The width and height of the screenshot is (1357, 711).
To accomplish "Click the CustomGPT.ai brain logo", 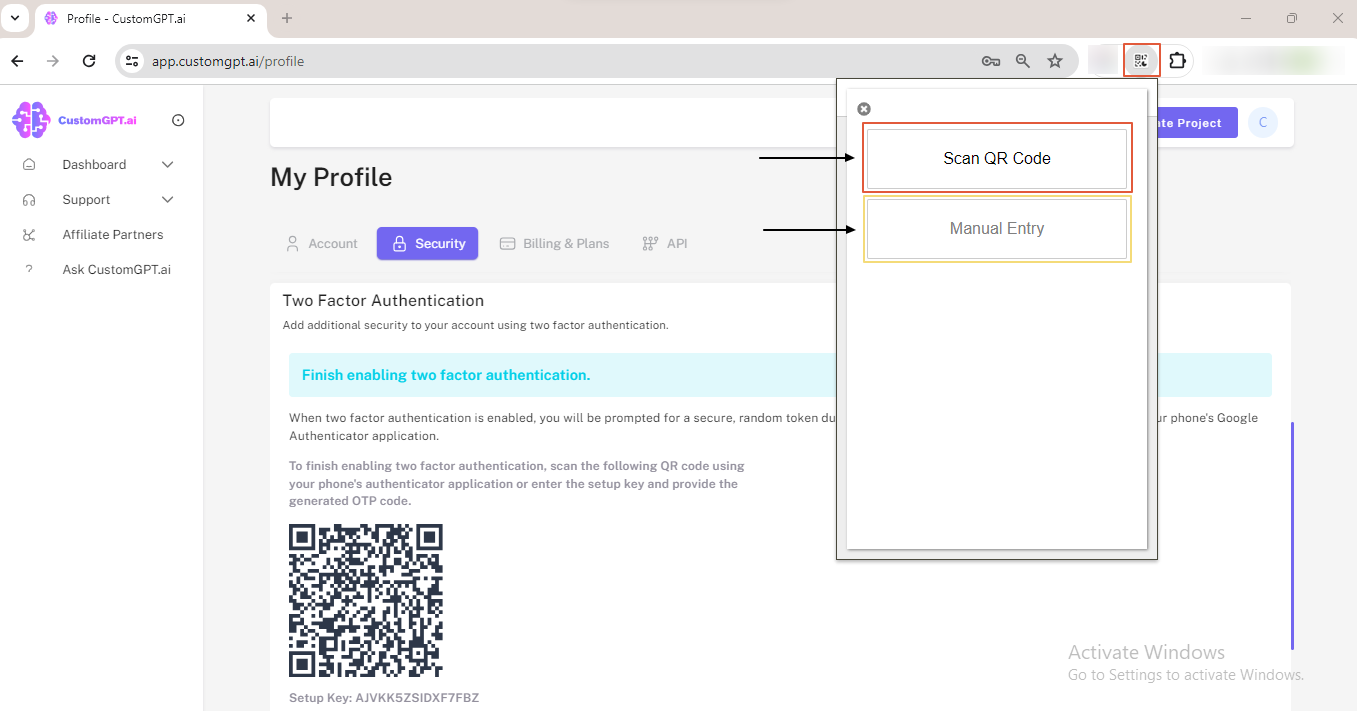I will coord(30,119).
